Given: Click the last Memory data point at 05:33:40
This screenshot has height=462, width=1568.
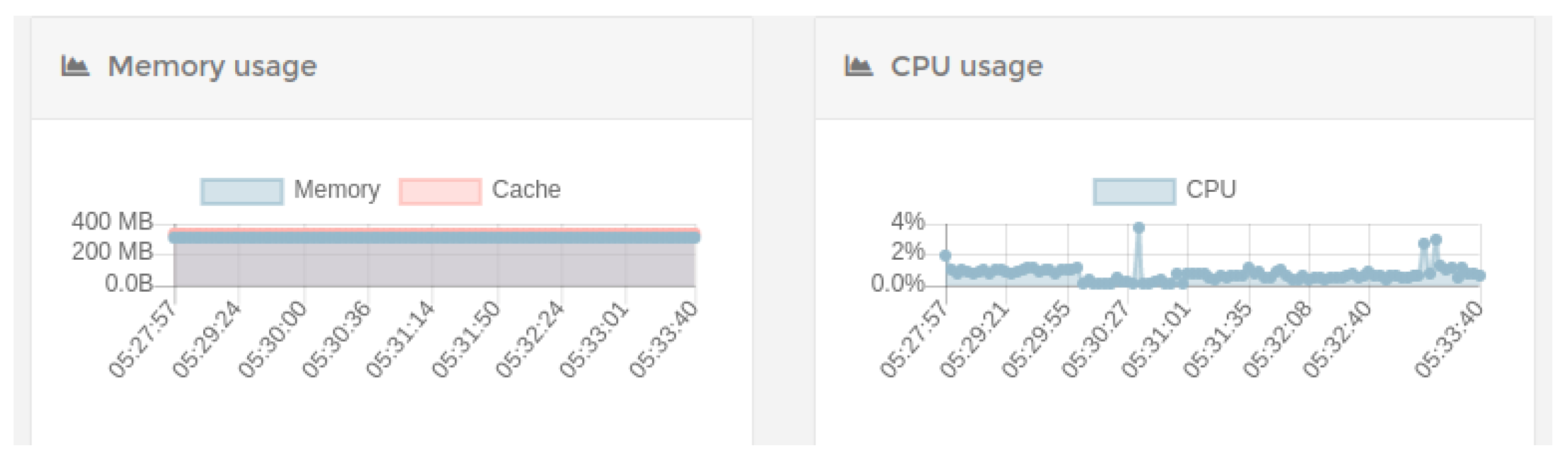Looking at the screenshot, I should click(695, 237).
